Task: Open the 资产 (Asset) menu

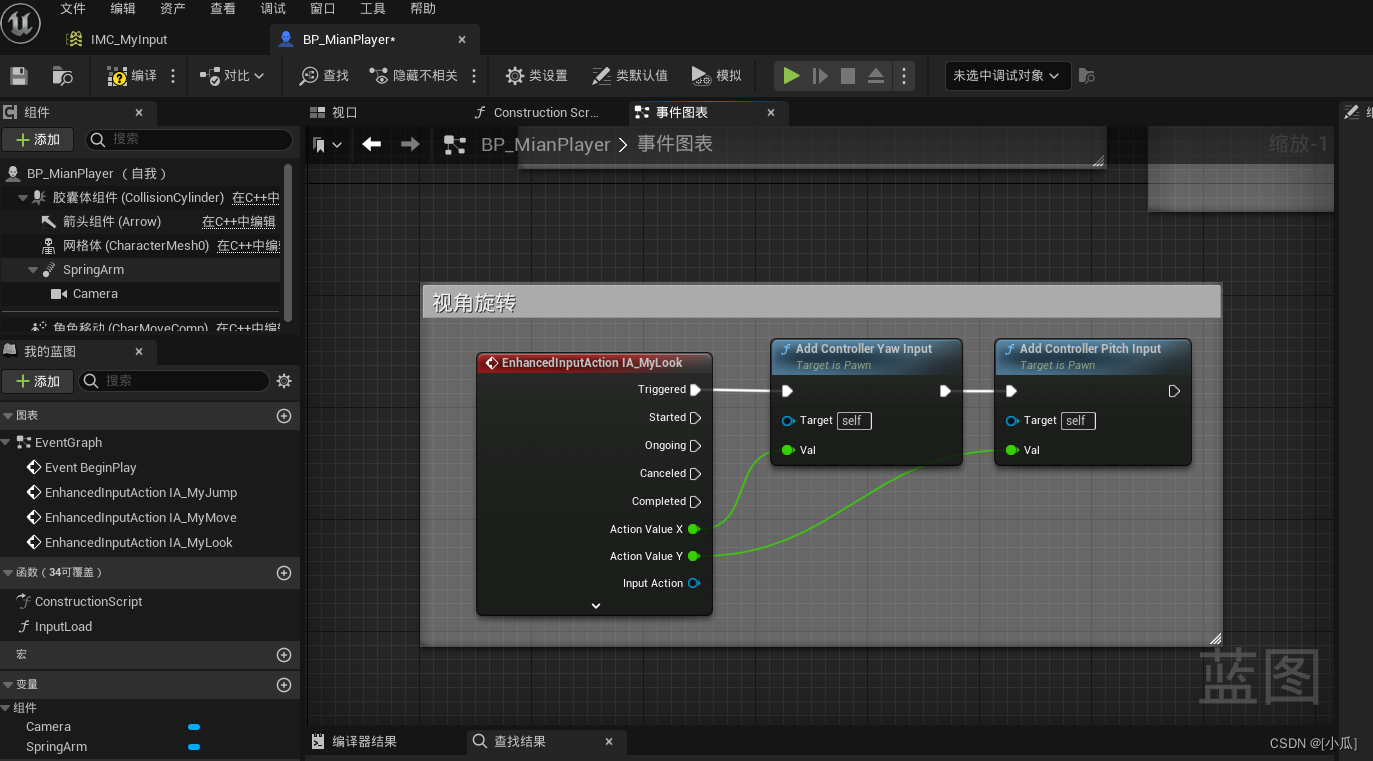Action: (x=173, y=9)
